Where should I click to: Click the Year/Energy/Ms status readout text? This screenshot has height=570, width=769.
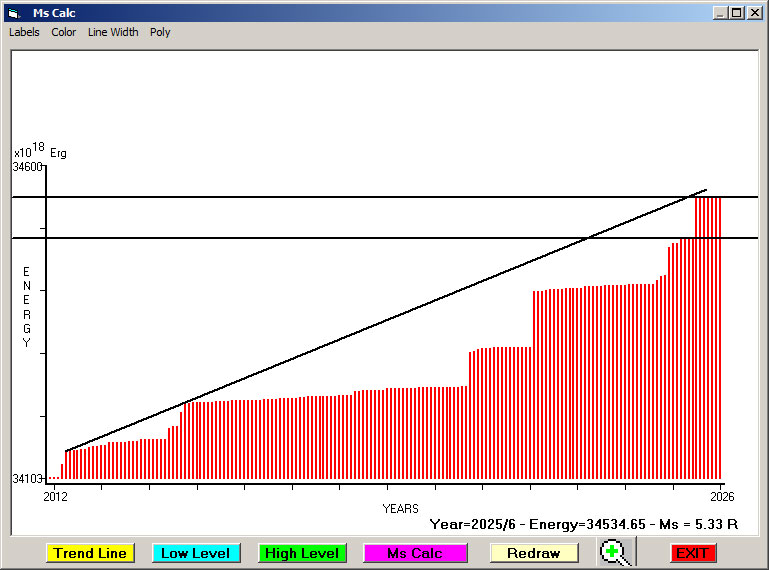583,523
